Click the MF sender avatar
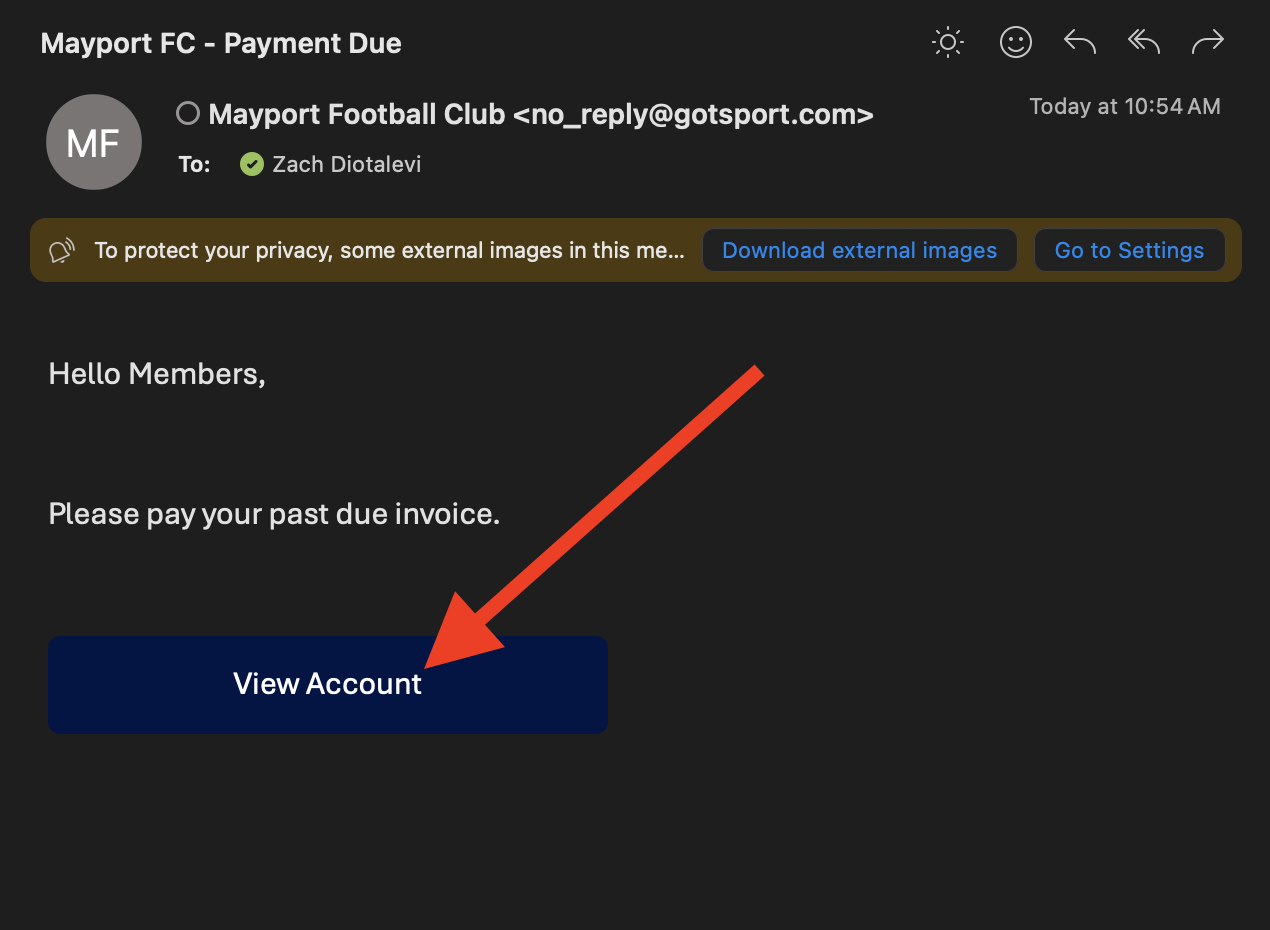The width and height of the screenshot is (1270, 930). tap(93, 142)
